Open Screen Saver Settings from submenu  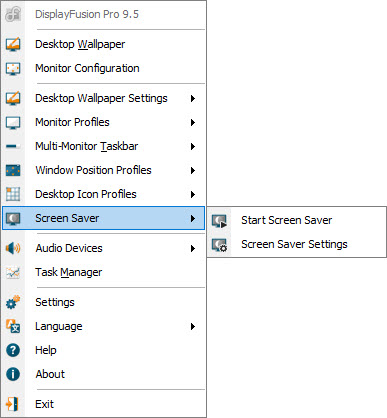click(x=297, y=244)
